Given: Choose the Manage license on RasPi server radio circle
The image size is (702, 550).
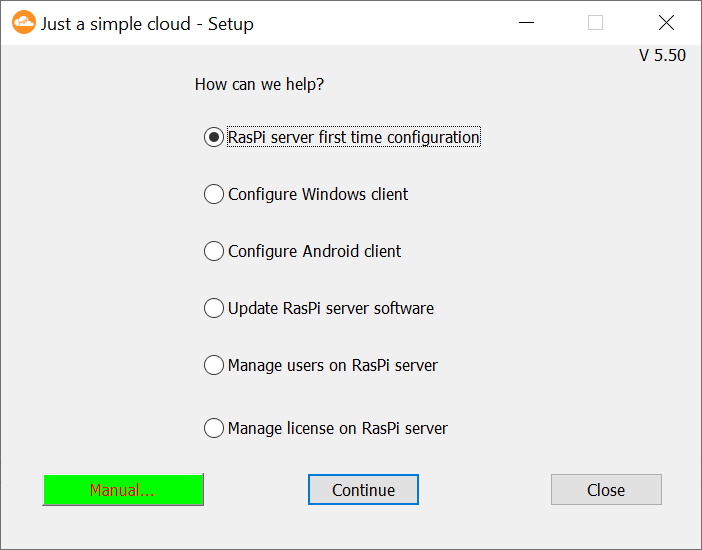Looking at the screenshot, I should [x=214, y=429].
